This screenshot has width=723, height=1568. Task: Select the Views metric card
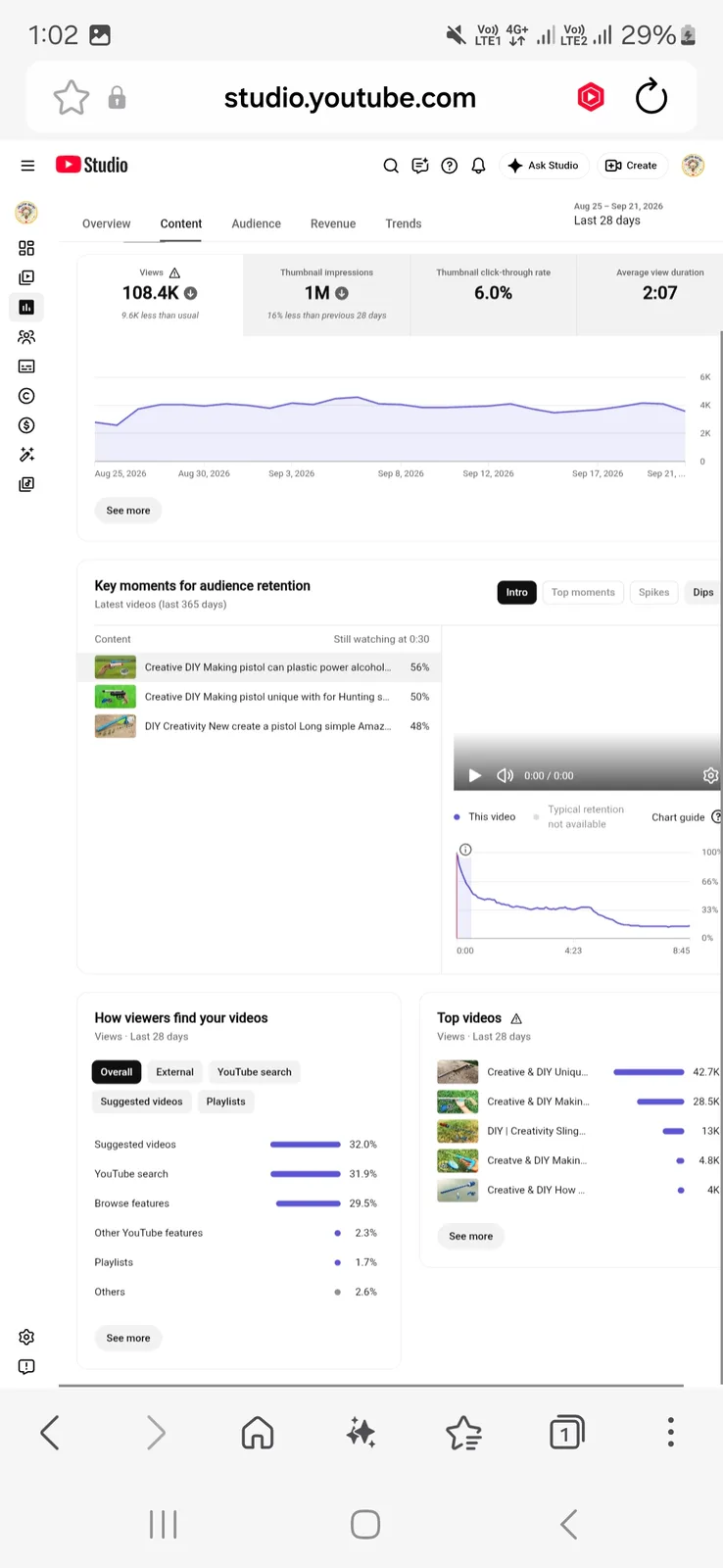(161, 295)
